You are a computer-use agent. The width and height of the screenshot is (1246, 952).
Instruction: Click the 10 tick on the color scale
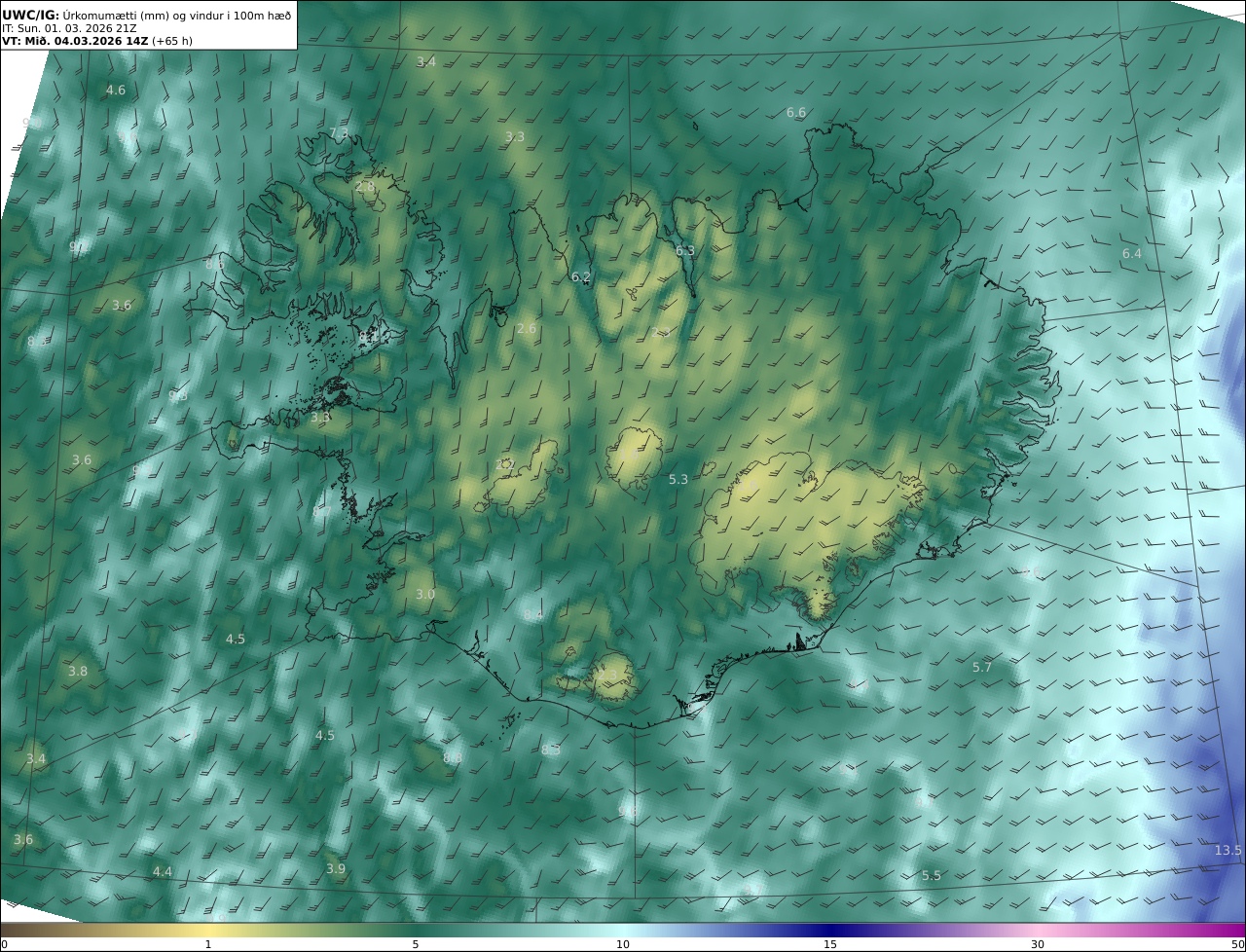tap(623, 944)
